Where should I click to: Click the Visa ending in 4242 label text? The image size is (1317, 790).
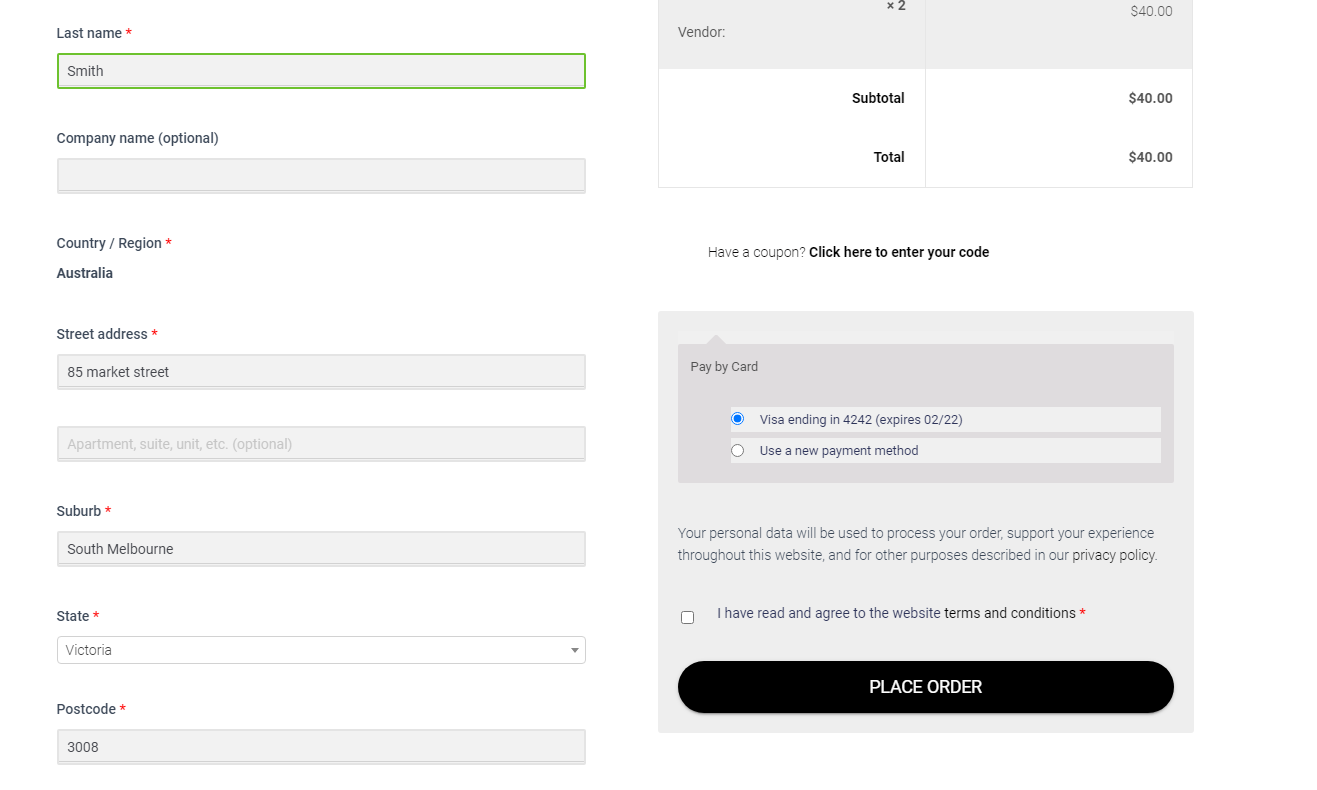(x=861, y=420)
